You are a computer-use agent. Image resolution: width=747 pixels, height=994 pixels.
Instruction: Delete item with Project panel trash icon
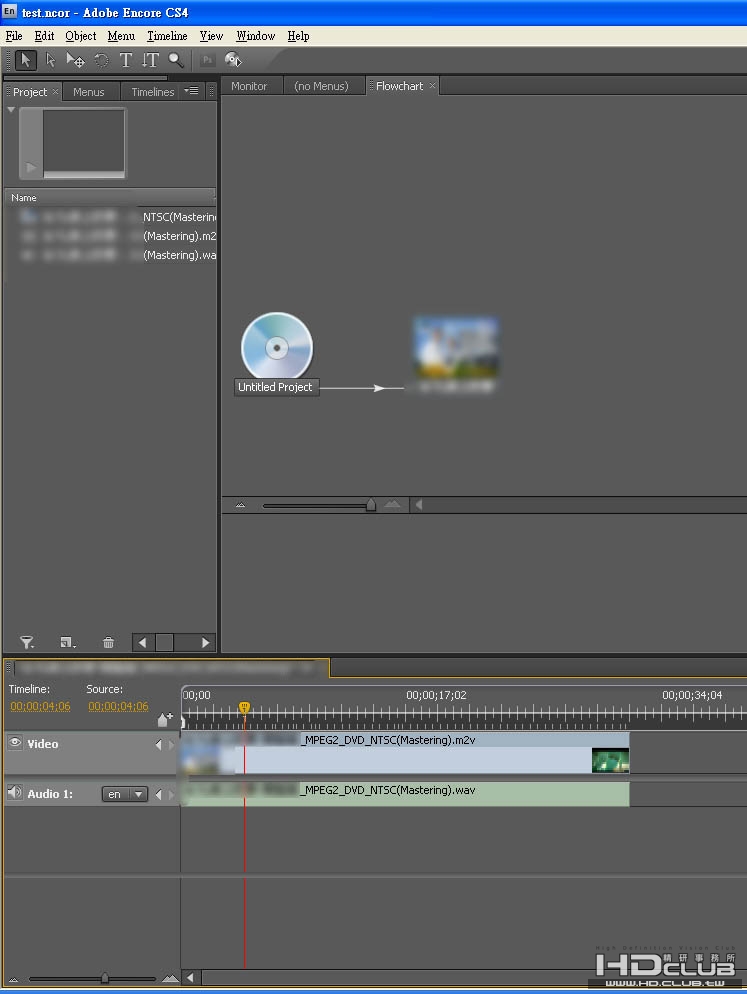point(109,643)
